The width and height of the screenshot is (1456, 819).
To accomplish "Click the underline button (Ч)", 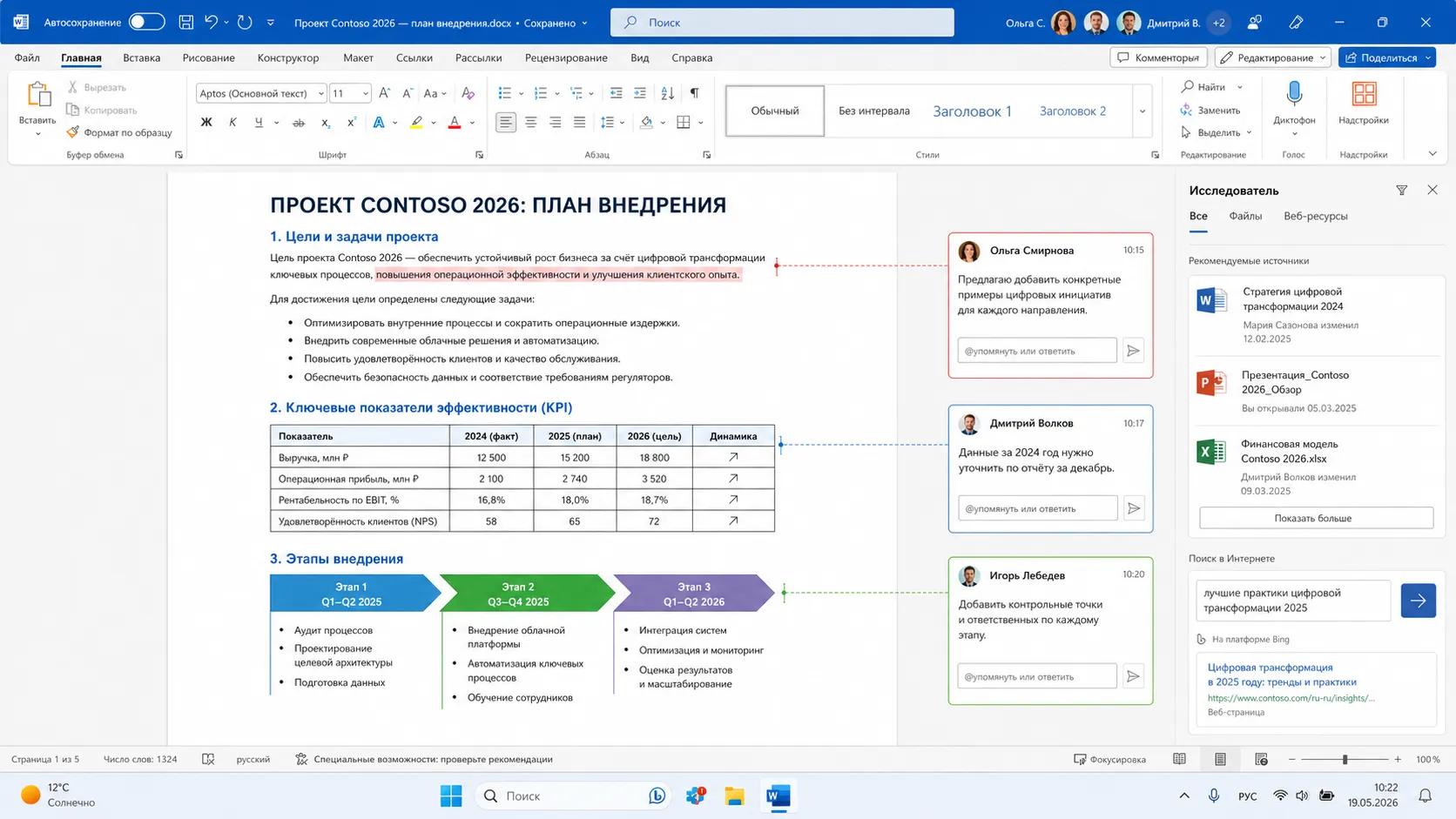I will (x=259, y=123).
